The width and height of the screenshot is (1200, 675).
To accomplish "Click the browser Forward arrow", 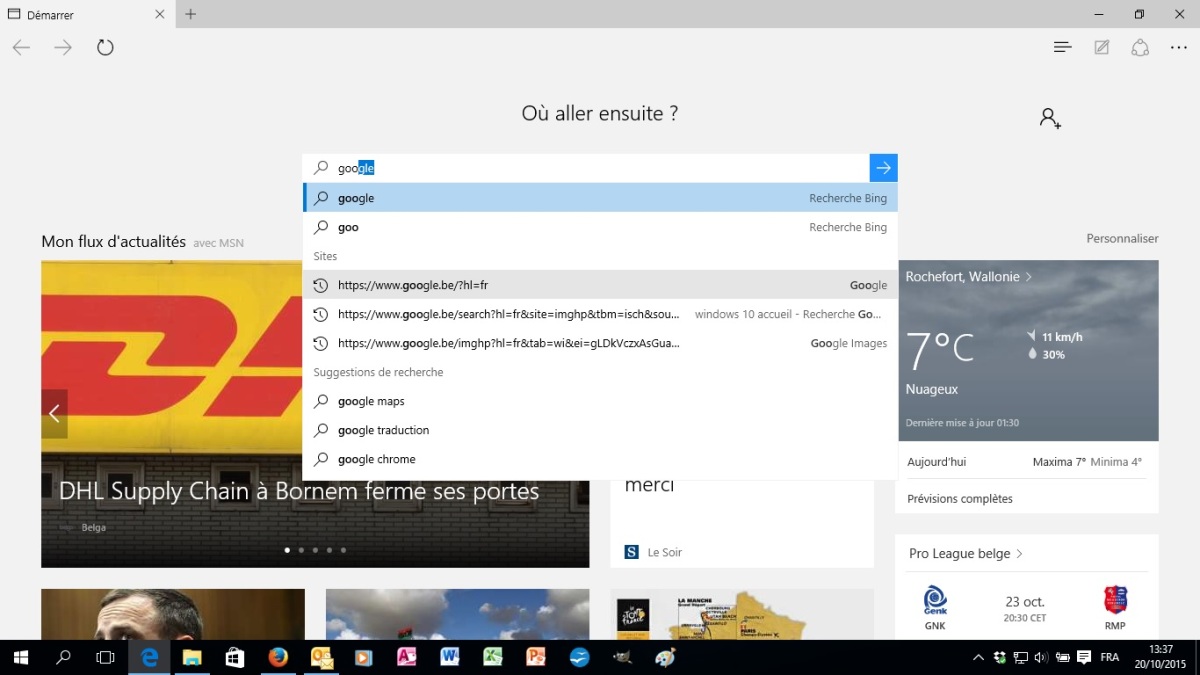I will coord(63,47).
